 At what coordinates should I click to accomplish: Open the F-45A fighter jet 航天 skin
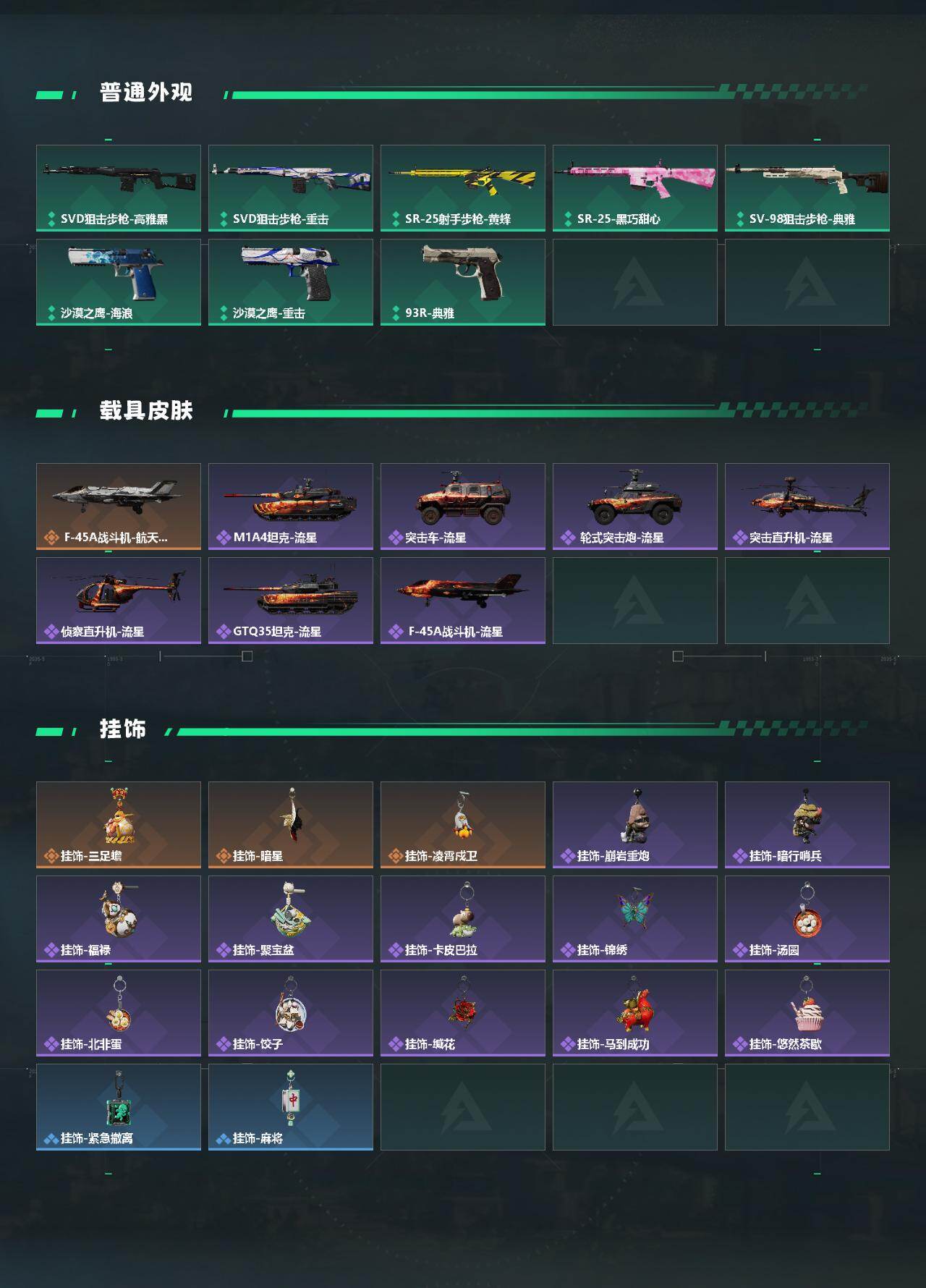click(119, 507)
